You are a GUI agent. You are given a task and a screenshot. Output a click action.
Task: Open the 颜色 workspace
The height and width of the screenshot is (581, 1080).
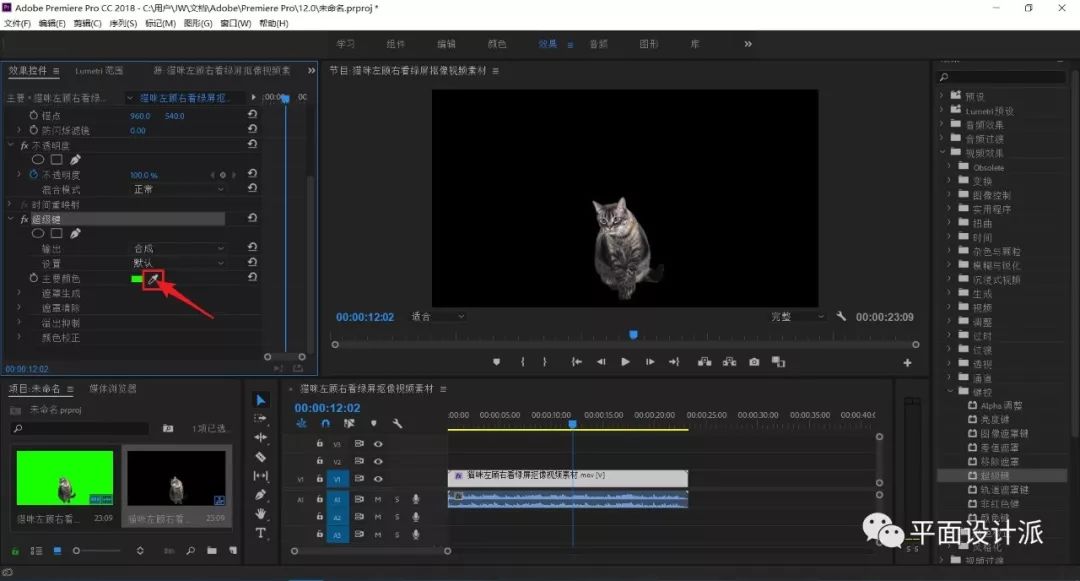pyautogui.click(x=496, y=44)
